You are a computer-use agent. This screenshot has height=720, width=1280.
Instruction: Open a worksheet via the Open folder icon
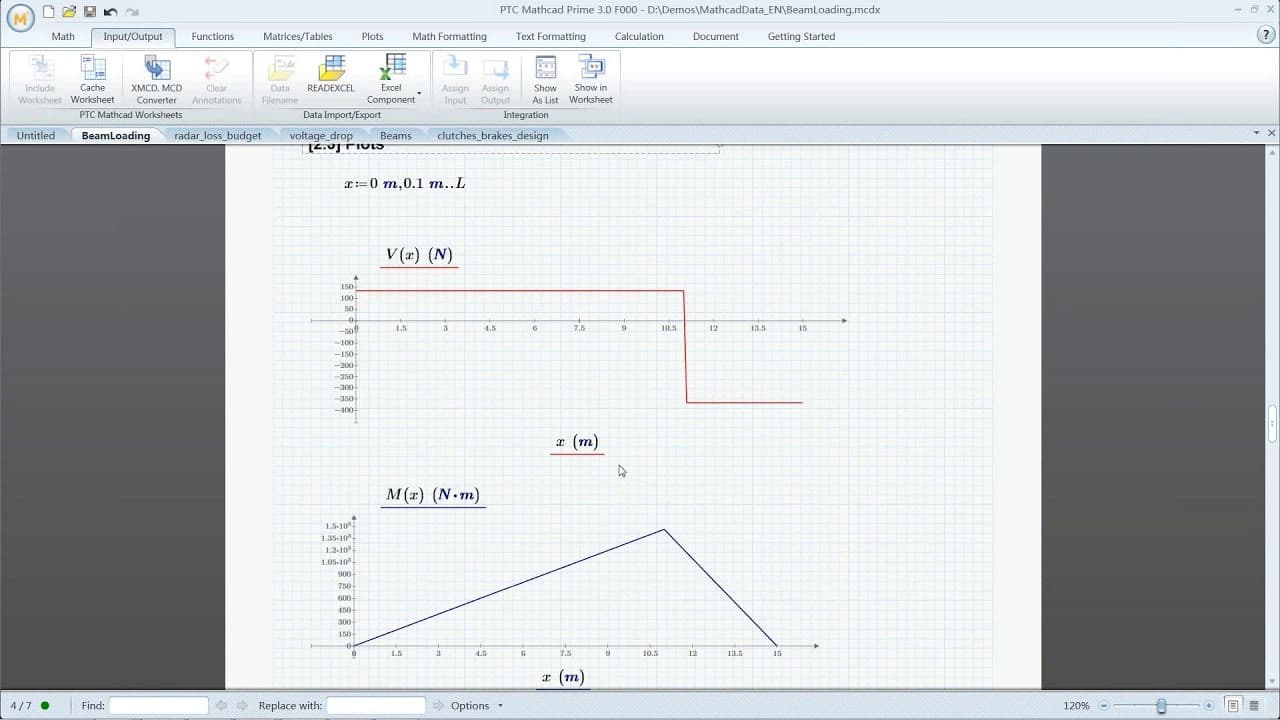69,12
